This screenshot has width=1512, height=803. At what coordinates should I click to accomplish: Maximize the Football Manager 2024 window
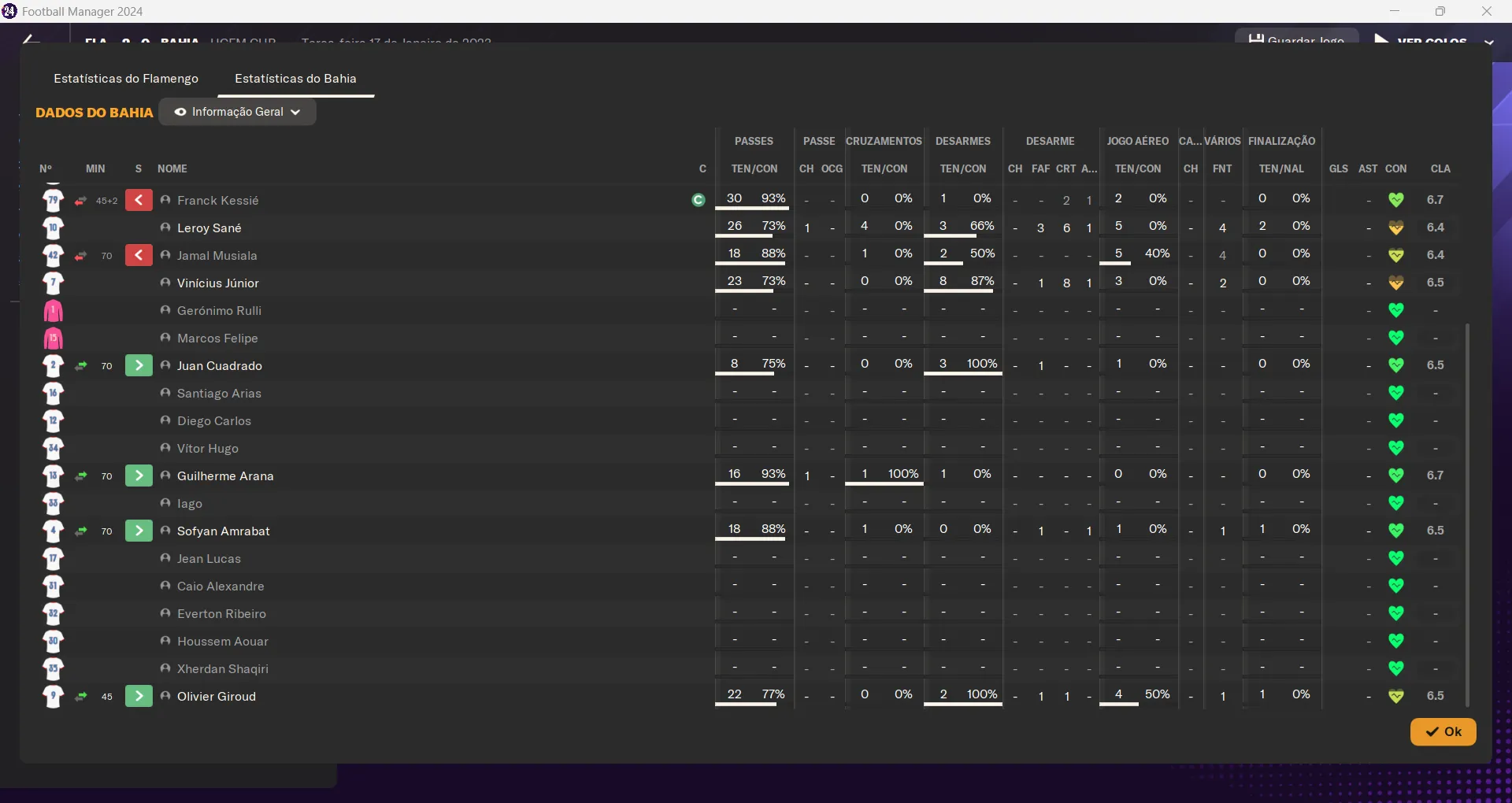point(1440,11)
